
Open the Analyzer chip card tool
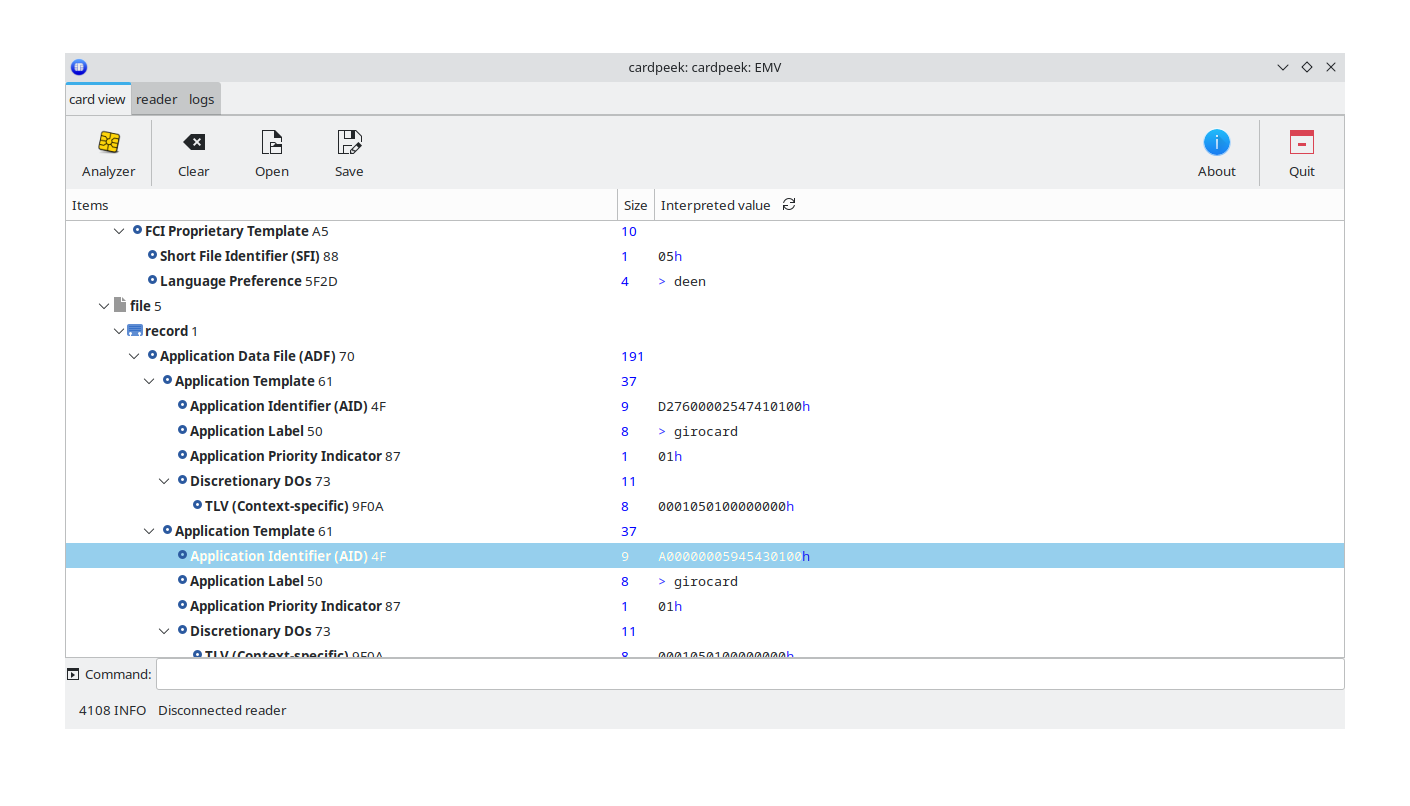point(109,143)
